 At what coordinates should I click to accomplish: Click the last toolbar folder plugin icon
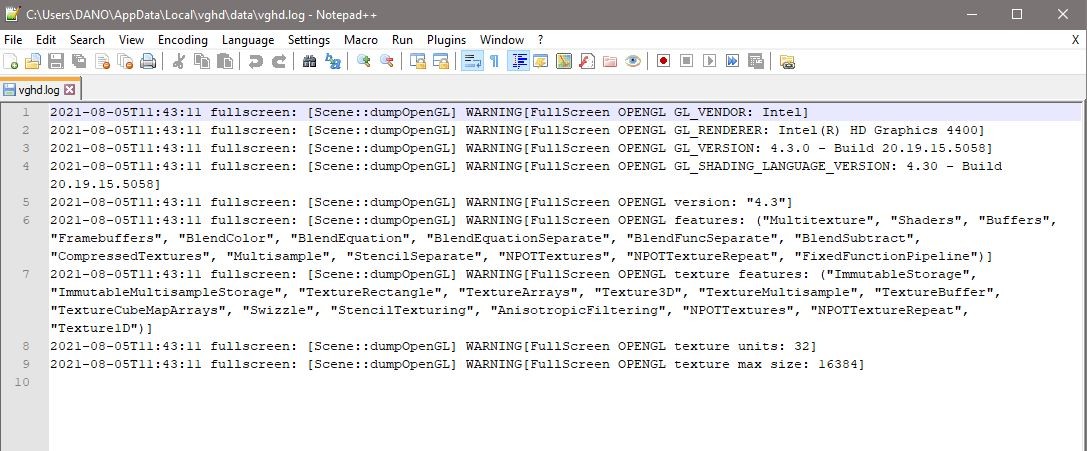tap(787, 62)
